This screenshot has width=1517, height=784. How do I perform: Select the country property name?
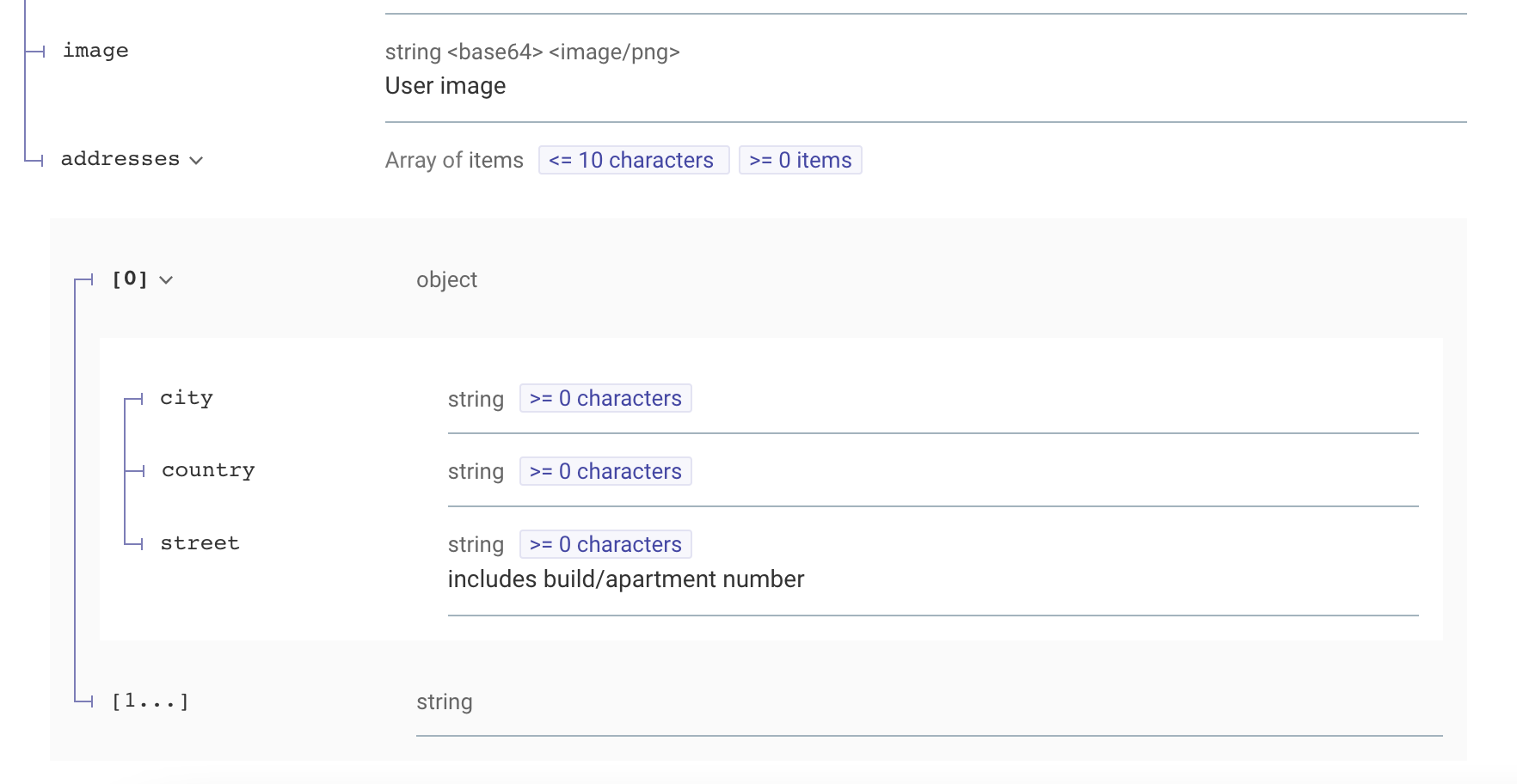208,470
